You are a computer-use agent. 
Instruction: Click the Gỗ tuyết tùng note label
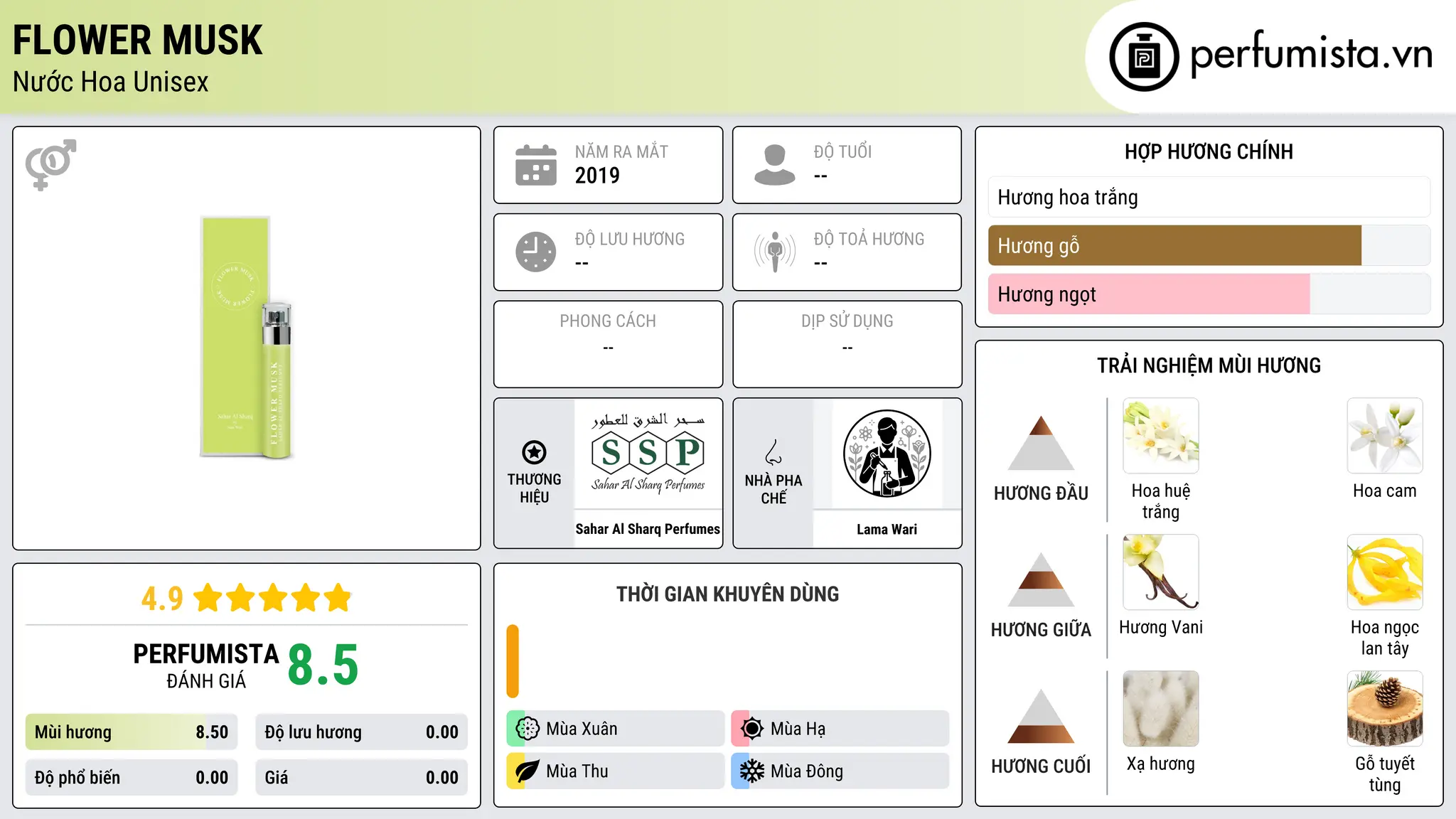[x=1385, y=774]
